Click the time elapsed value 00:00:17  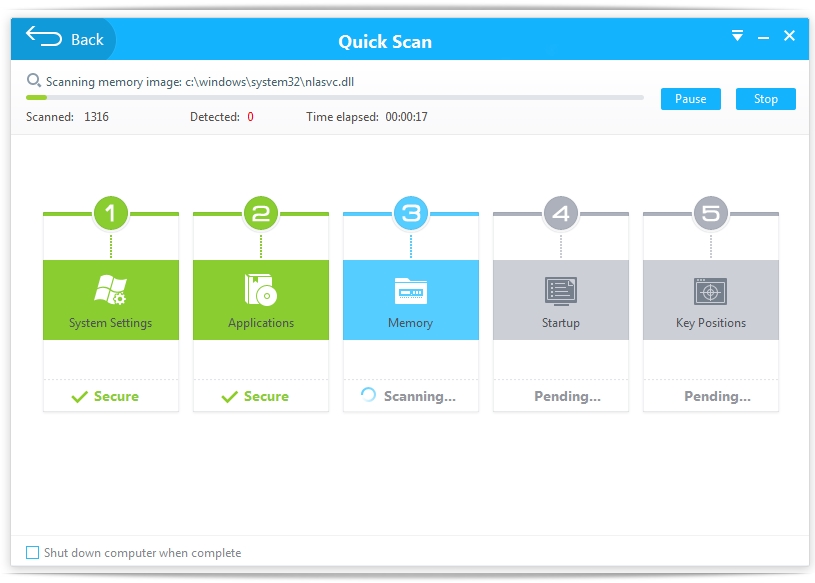pyautogui.click(x=406, y=117)
